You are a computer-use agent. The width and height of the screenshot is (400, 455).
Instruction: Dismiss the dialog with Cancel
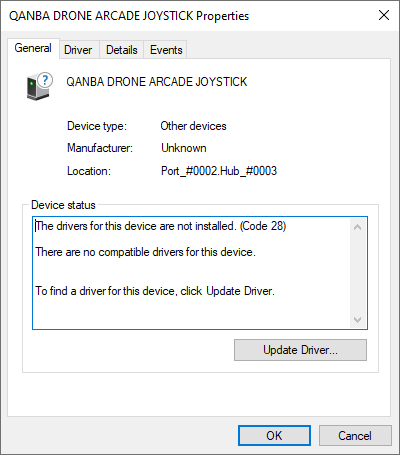point(355,435)
